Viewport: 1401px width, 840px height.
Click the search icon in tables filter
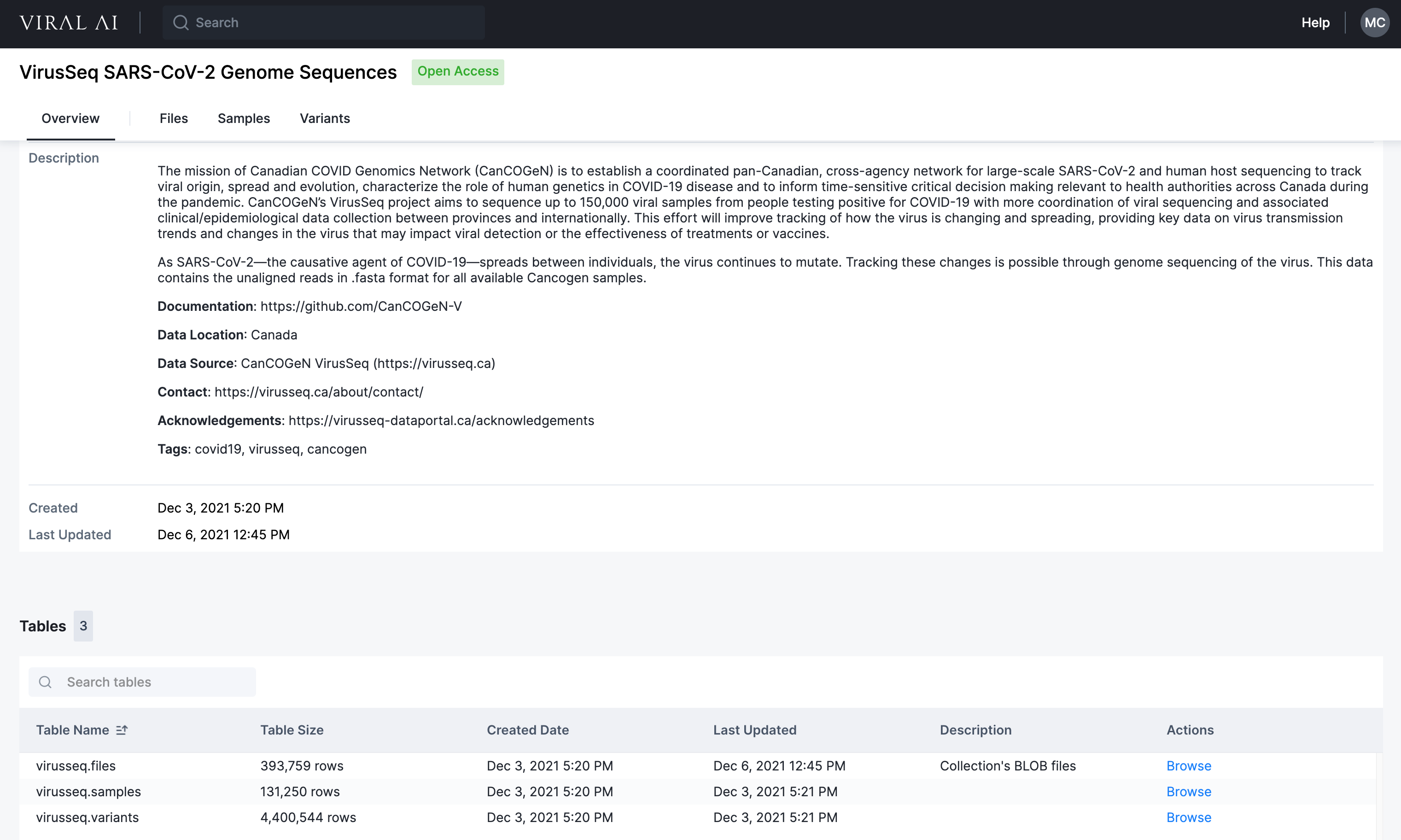point(45,682)
